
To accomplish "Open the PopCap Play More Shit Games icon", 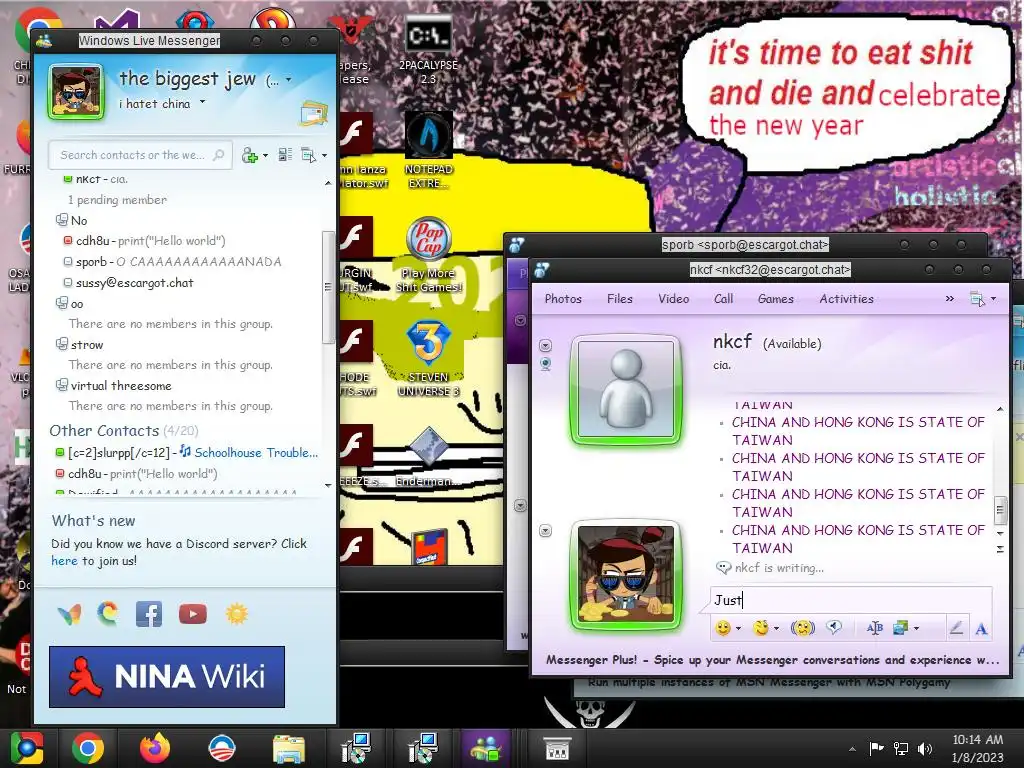I will [x=428, y=255].
